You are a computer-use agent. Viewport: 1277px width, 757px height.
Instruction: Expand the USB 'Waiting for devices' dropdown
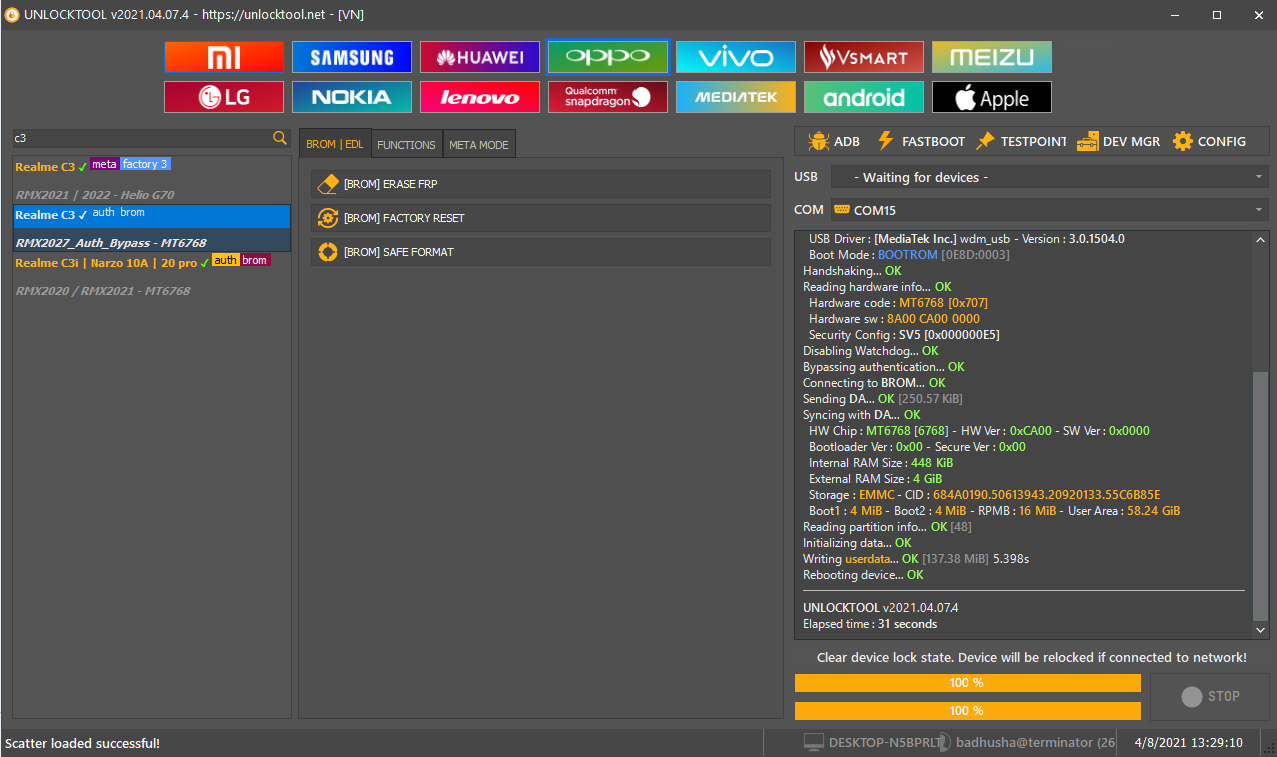point(1048,177)
